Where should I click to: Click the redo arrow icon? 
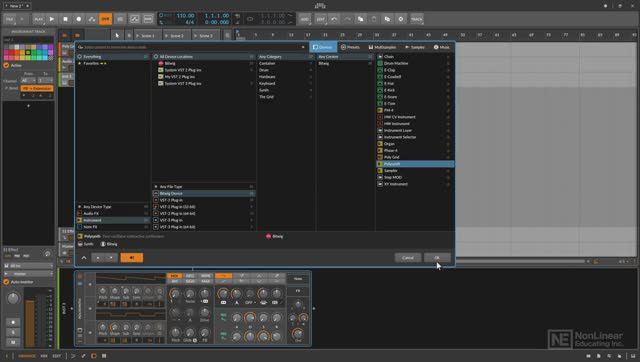click(x=347, y=19)
